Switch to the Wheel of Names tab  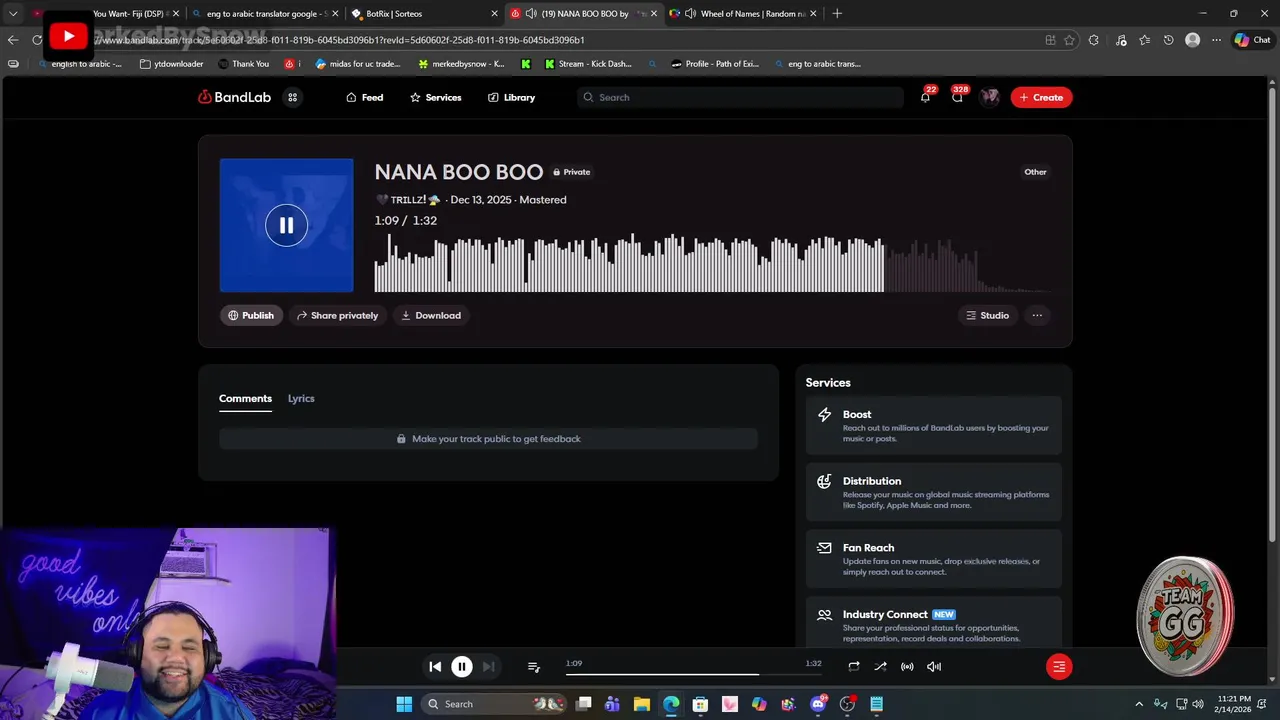(740, 14)
